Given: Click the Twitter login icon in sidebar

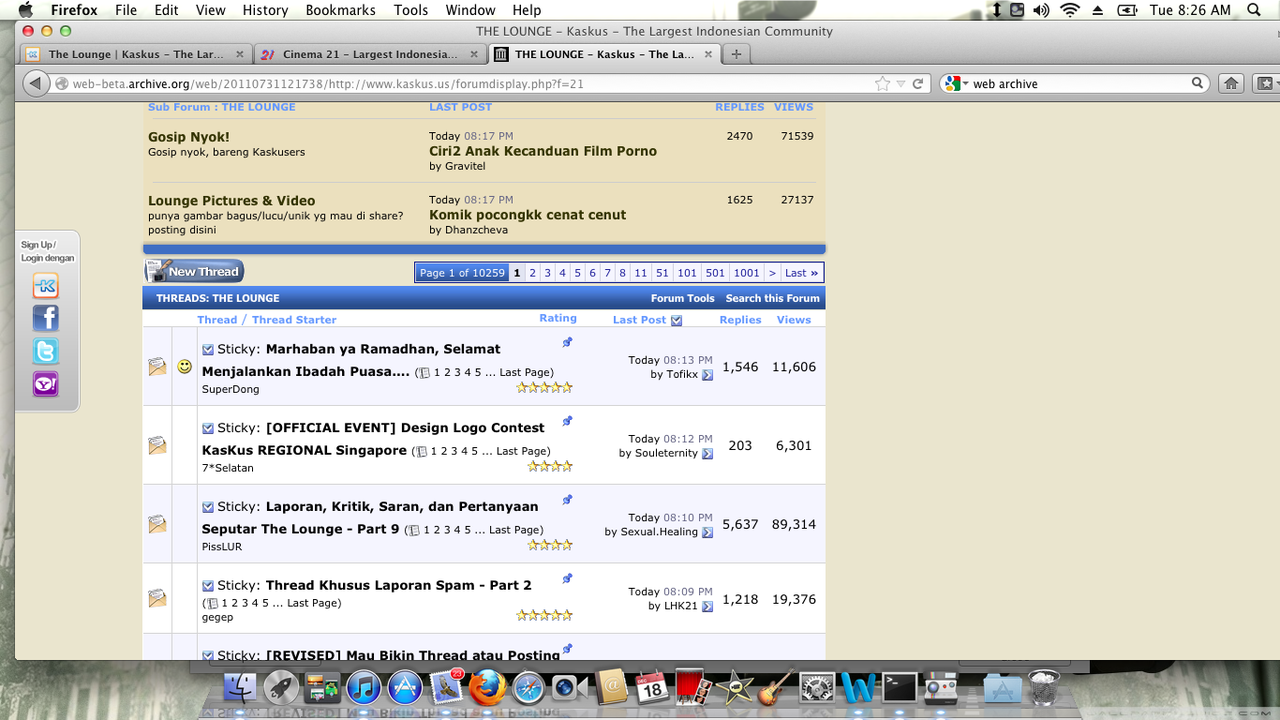Looking at the screenshot, I should click(x=45, y=351).
